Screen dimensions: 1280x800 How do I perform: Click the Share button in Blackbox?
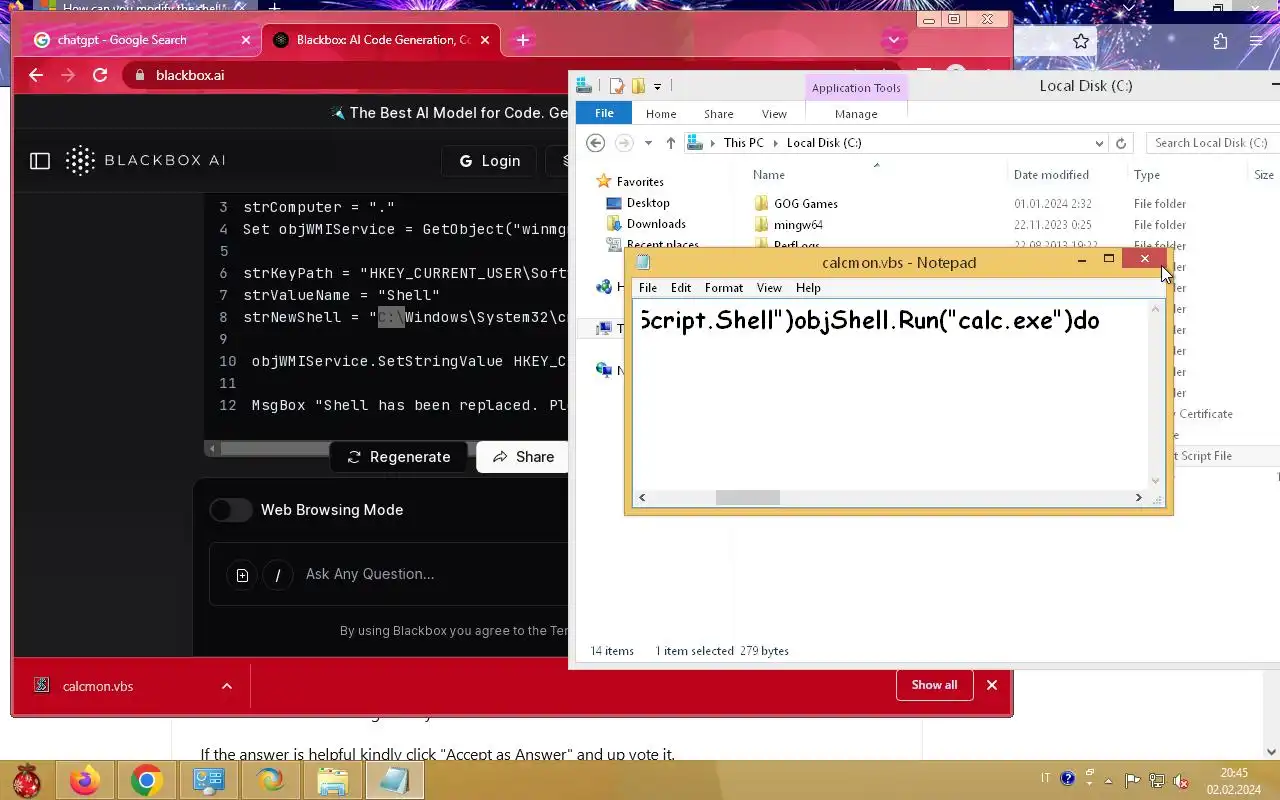(x=523, y=457)
